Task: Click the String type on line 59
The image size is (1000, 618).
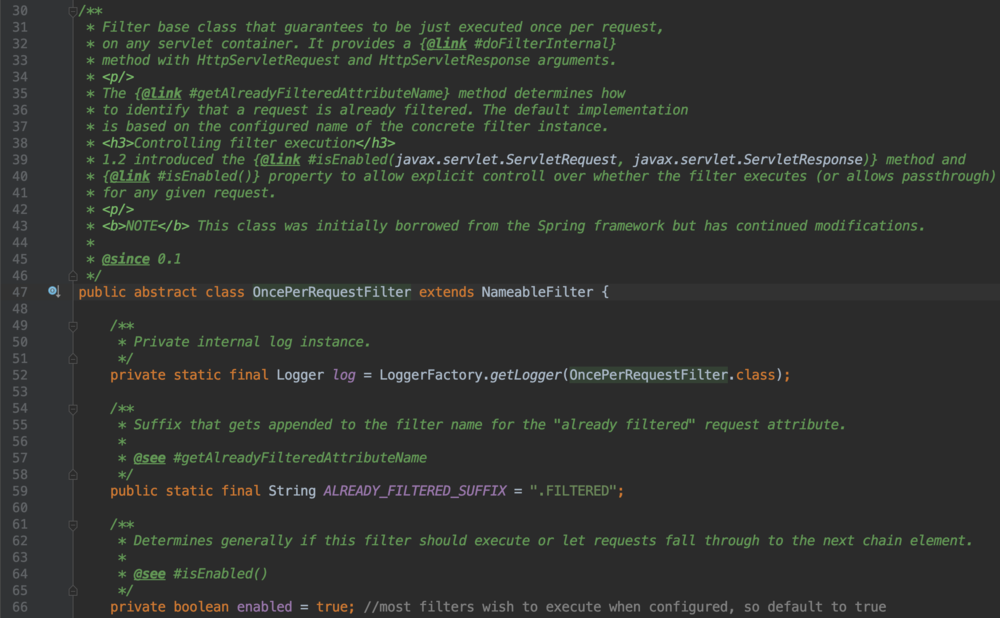Action: 292,491
